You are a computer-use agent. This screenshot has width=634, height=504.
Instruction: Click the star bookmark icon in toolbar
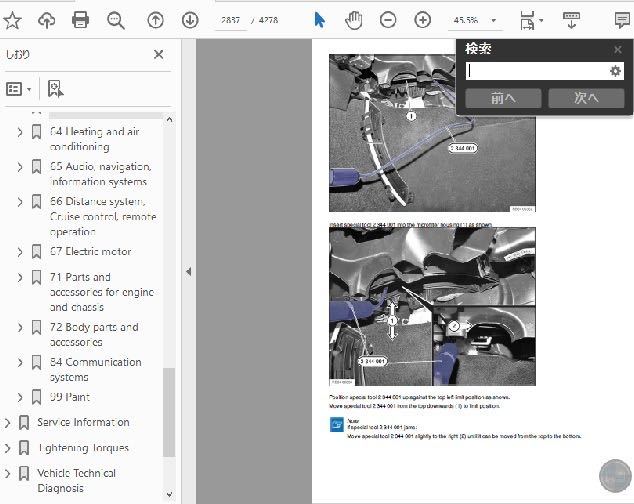click(x=12, y=20)
